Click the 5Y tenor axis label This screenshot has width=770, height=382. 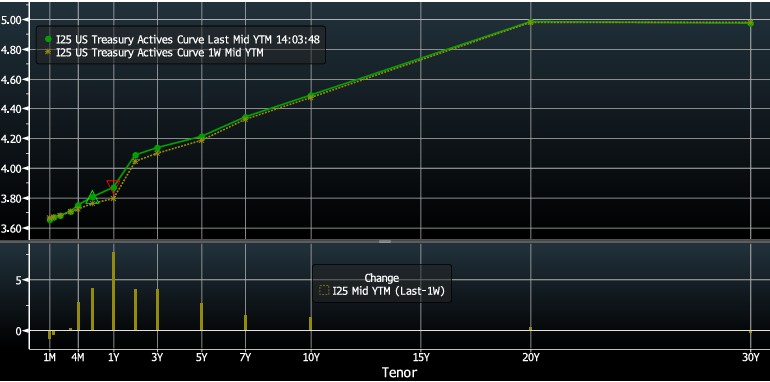[x=201, y=357]
